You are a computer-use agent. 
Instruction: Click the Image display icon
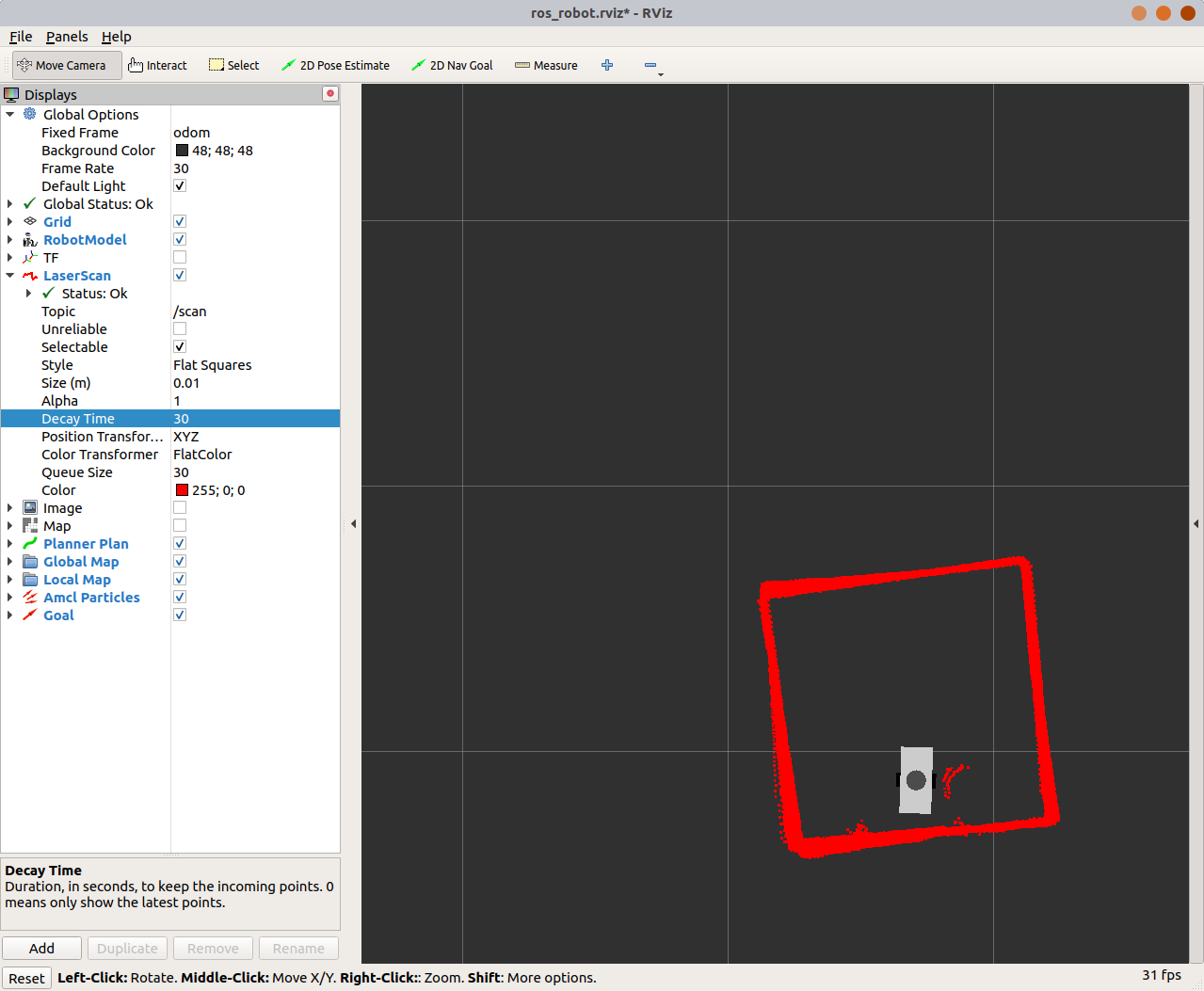click(x=30, y=507)
